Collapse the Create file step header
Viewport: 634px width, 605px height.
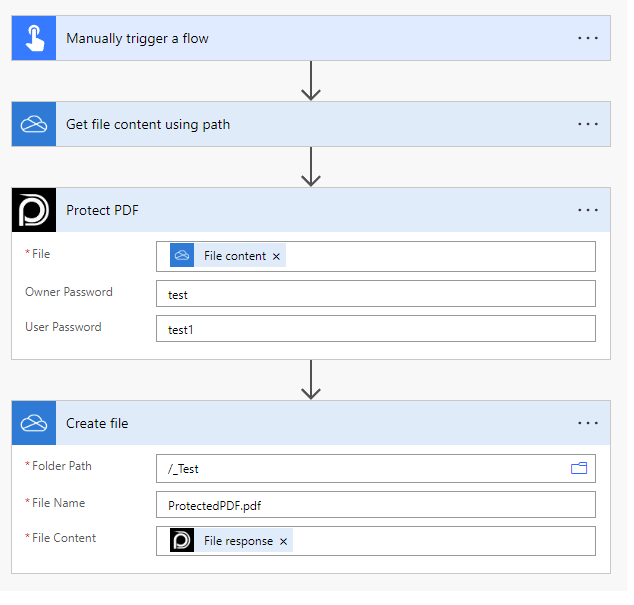[x=300, y=423]
